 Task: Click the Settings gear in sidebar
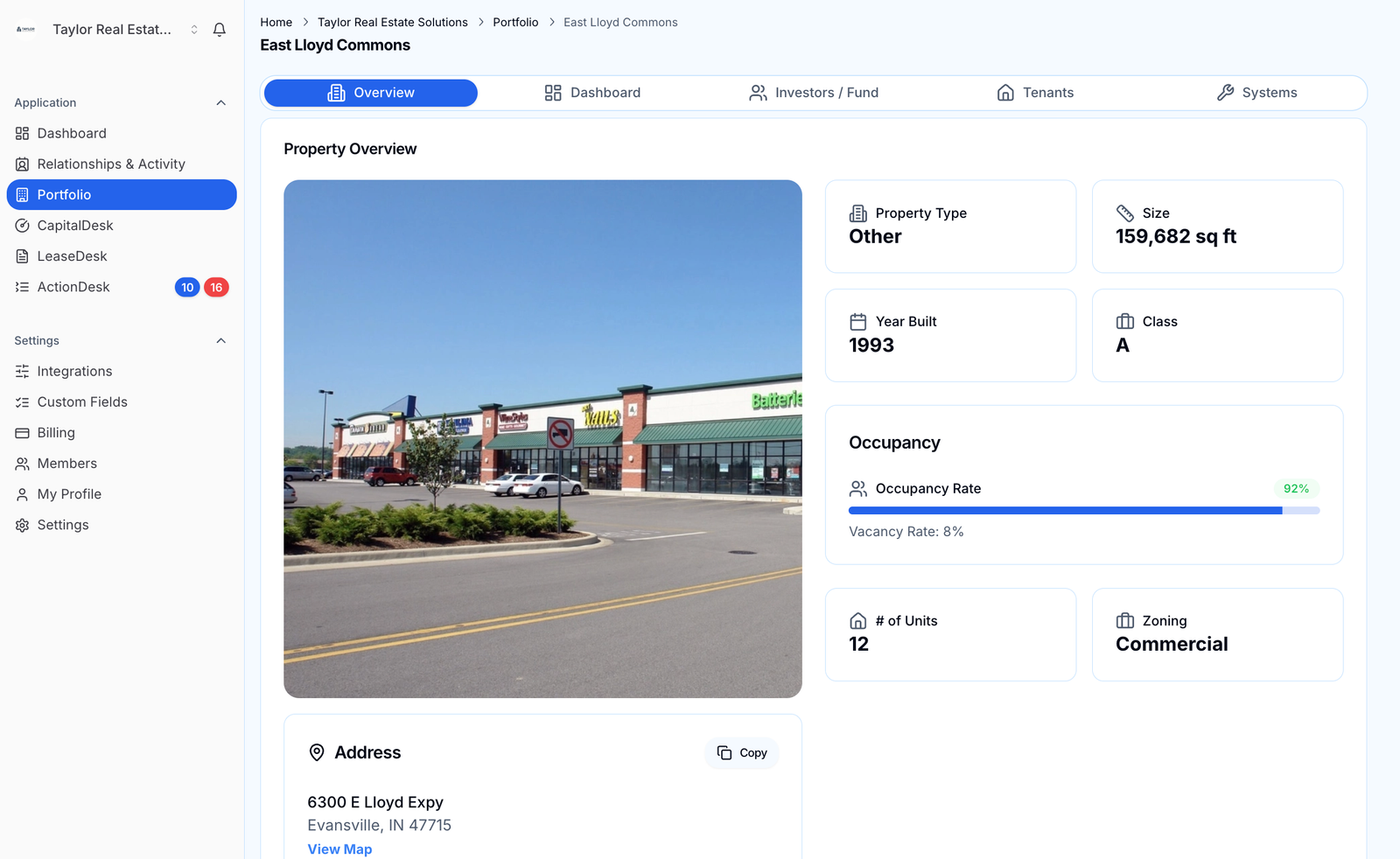click(23, 525)
